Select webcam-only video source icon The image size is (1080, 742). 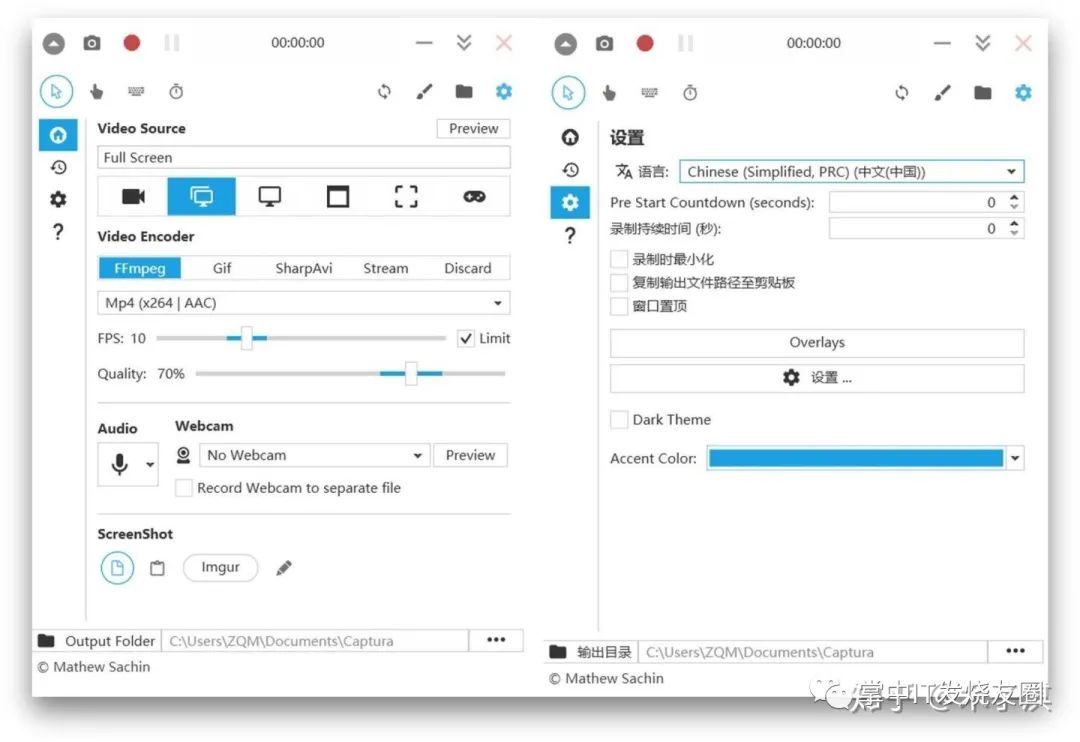point(133,196)
